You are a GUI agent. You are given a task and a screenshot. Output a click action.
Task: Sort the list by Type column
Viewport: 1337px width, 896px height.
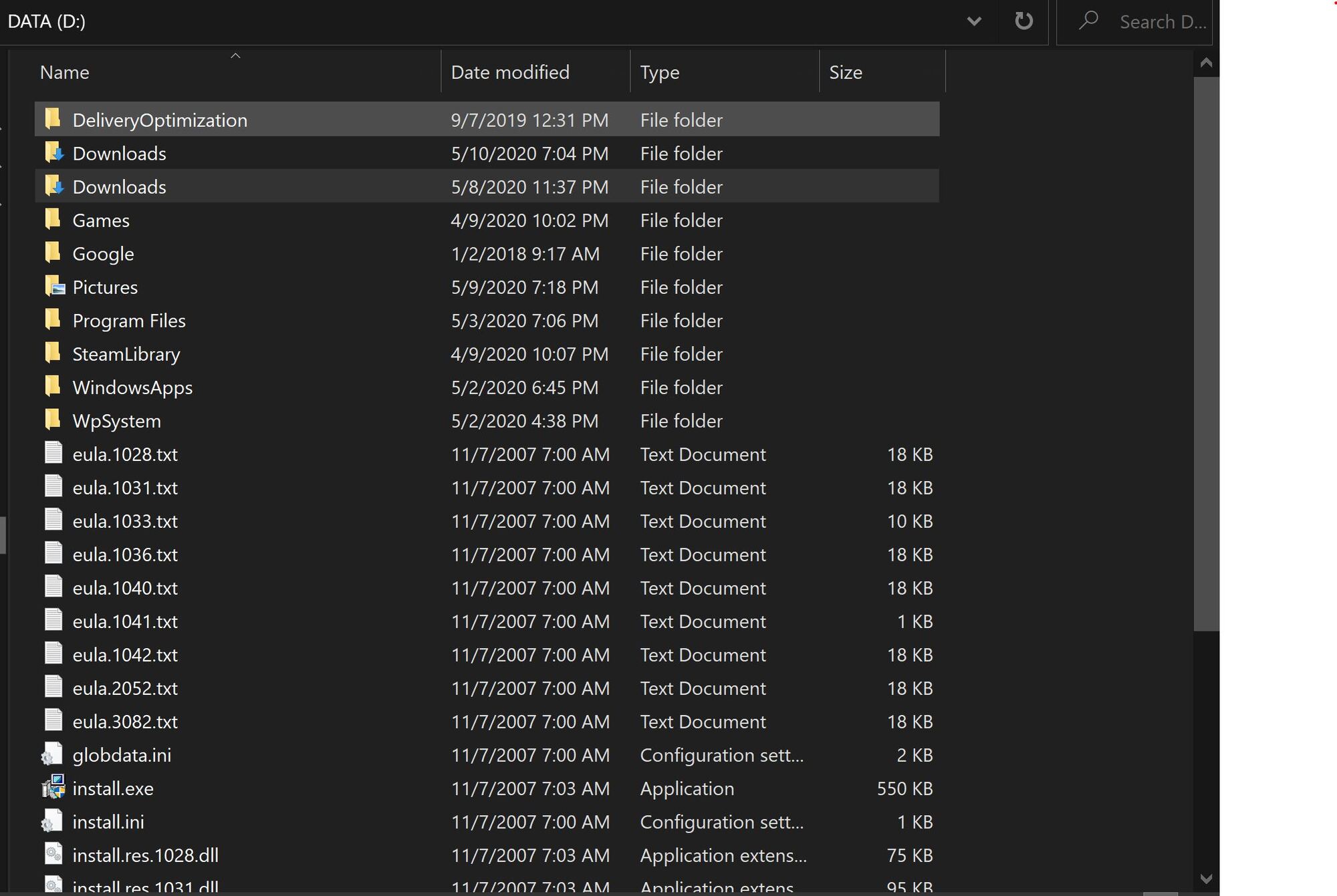point(659,72)
